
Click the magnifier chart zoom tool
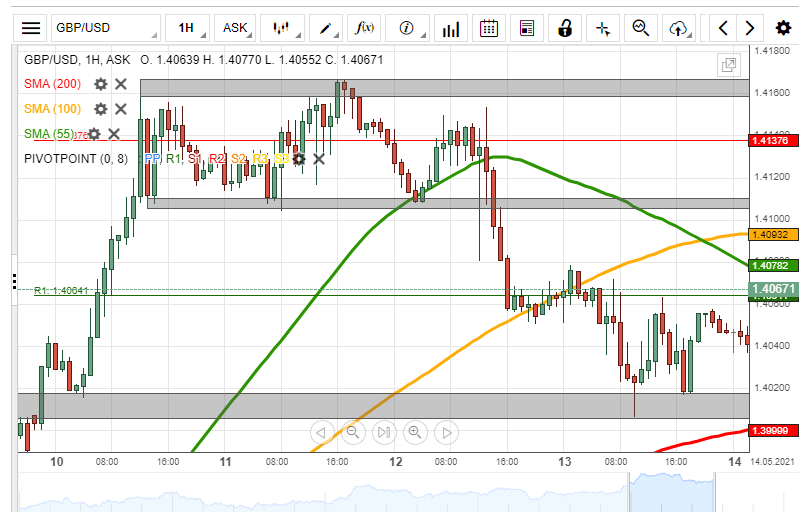pyautogui.click(x=641, y=28)
